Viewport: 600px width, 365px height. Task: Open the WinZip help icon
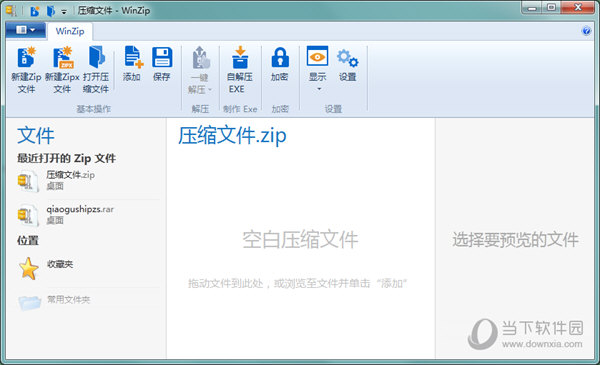click(x=586, y=31)
